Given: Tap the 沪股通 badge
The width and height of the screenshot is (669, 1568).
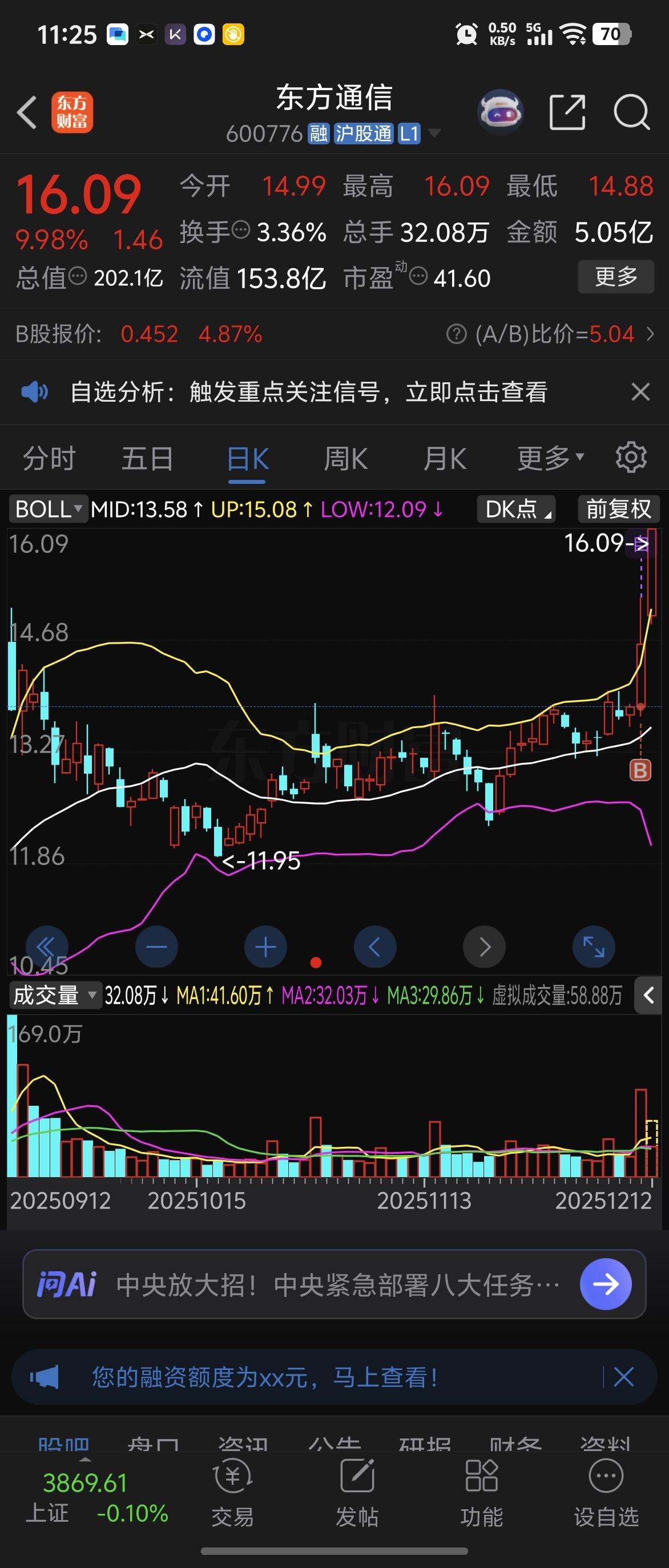Looking at the screenshot, I should pyautogui.click(x=364, y=134).
